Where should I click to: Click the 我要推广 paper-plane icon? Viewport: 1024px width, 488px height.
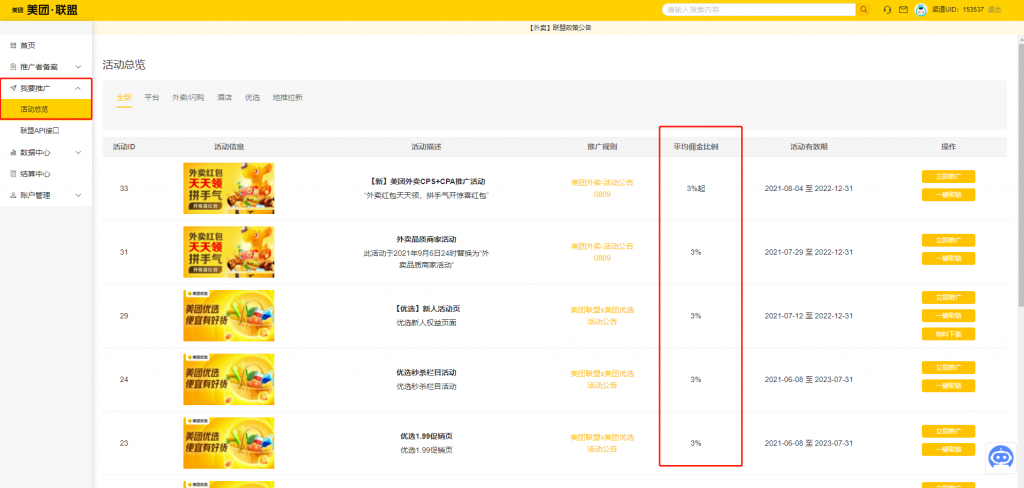[13, 88]
